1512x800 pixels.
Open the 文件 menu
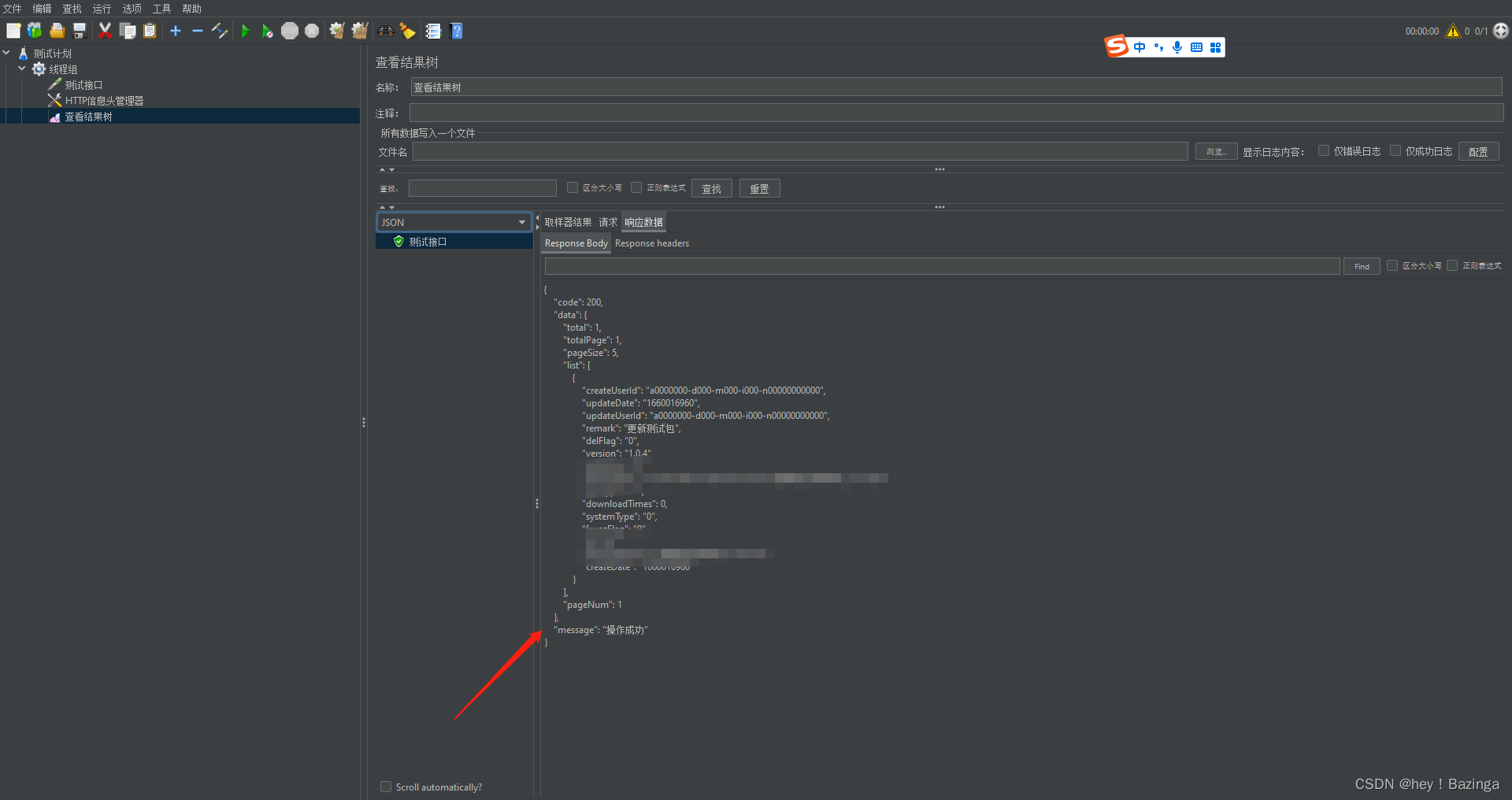[13, 9]
